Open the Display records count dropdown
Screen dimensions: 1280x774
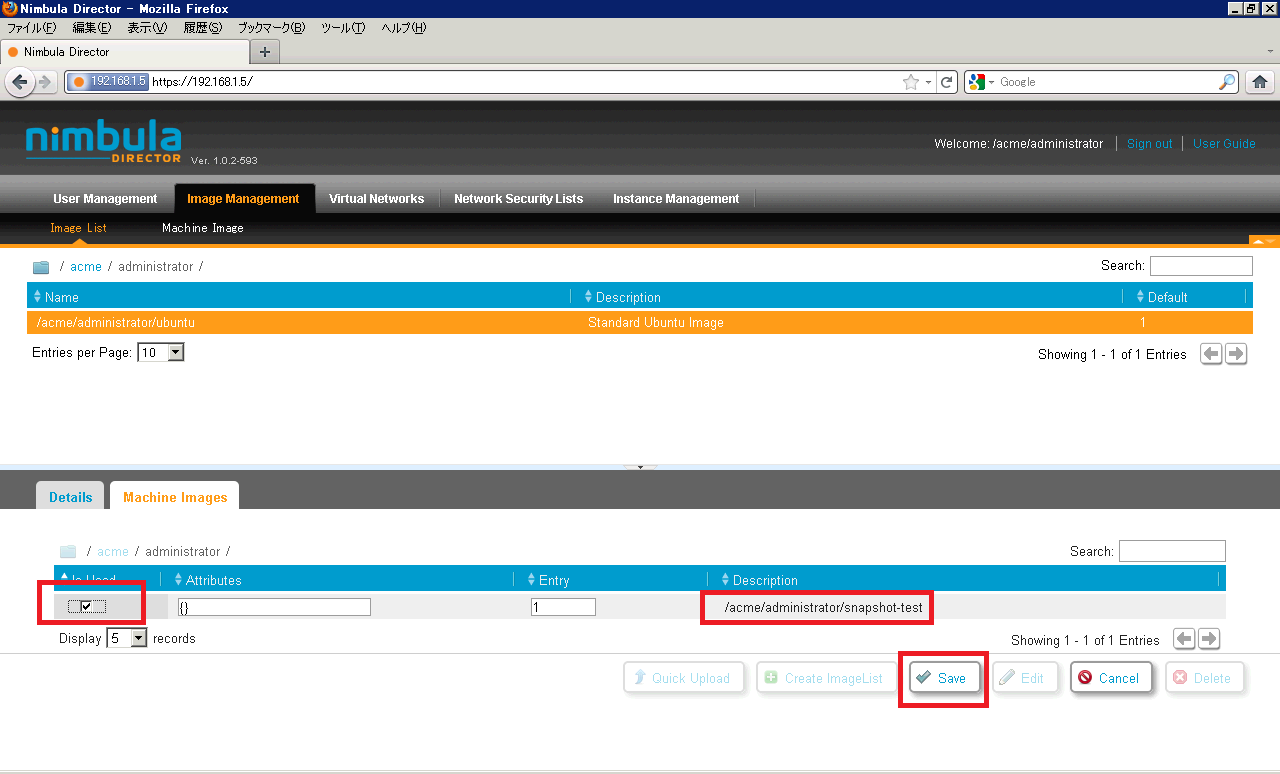(127, 638)
